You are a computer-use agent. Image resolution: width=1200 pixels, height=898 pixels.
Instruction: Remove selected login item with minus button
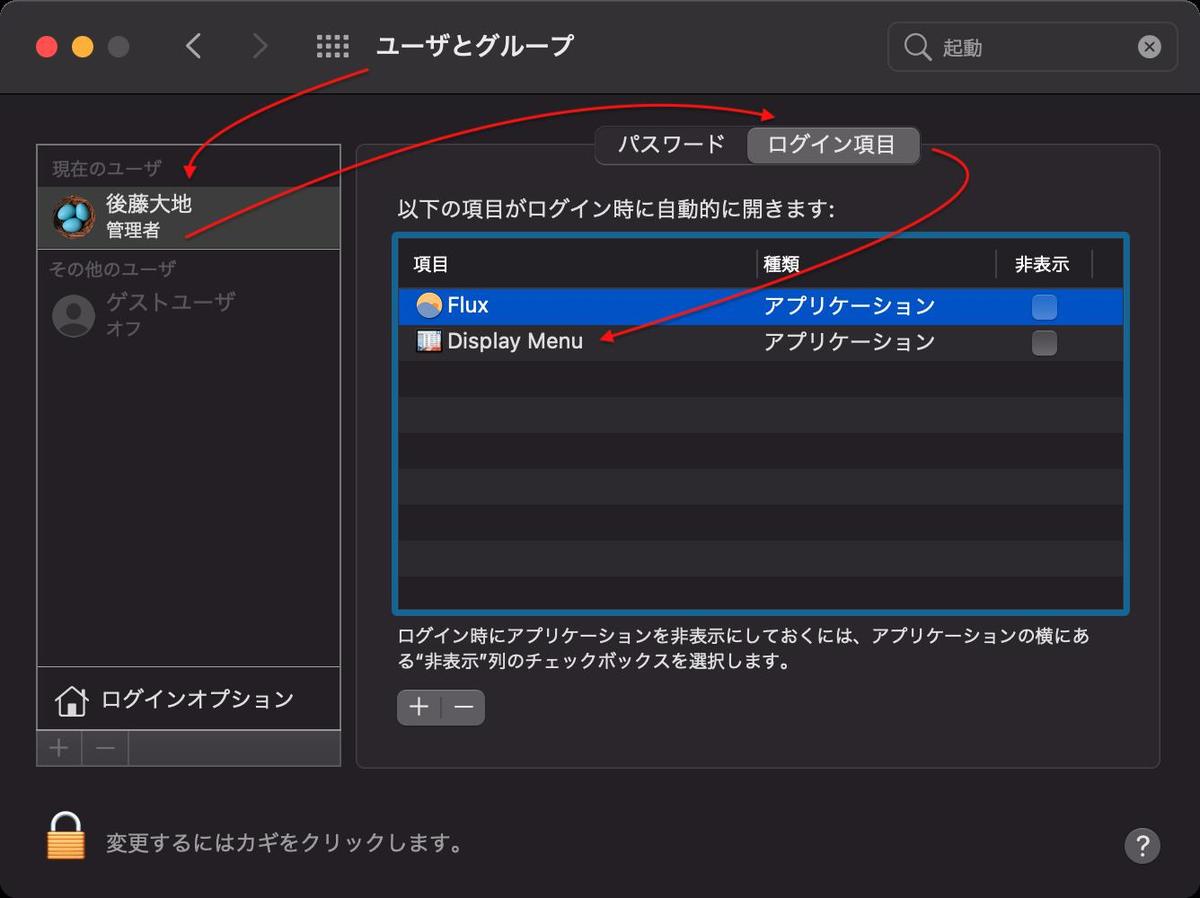463,707
